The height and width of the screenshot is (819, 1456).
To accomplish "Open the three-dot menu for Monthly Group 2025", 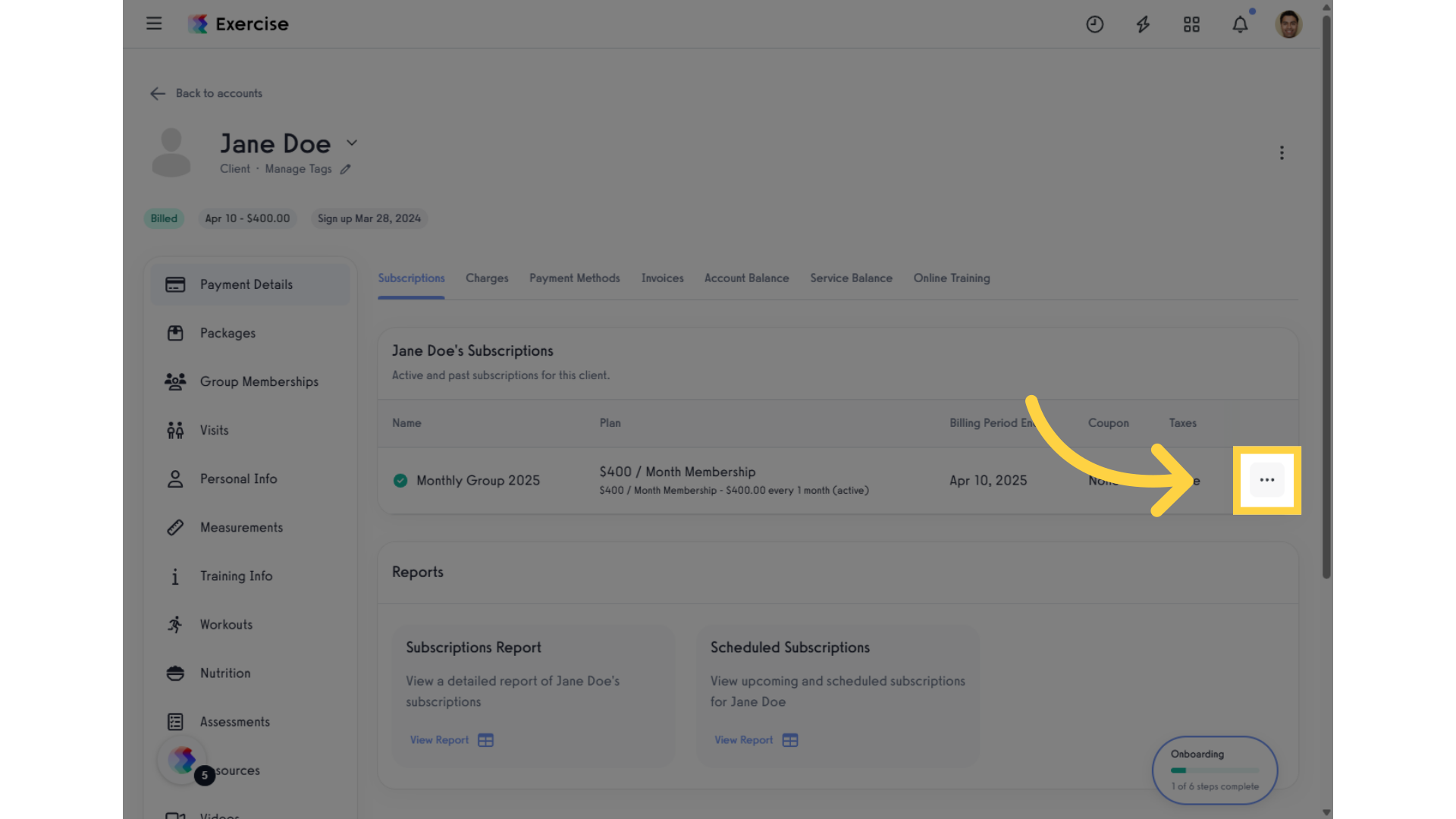I will (x=1267, y=480).
